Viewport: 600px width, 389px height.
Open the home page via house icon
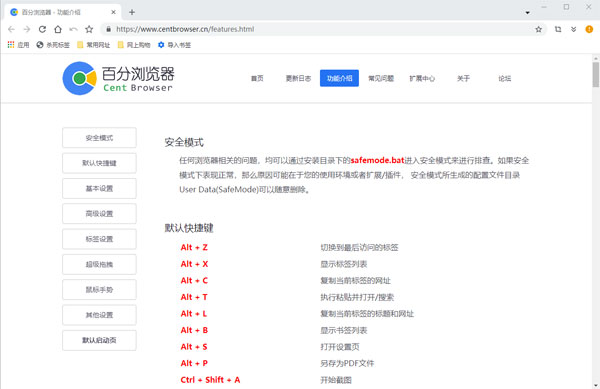58,29
